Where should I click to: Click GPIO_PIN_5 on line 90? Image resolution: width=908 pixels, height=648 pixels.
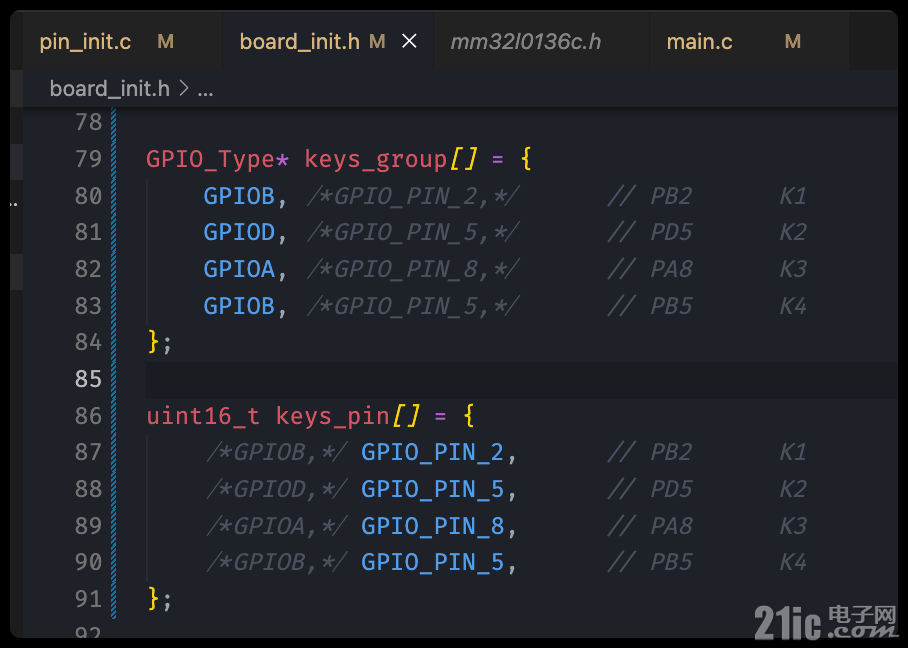click(x=433, y=562)
